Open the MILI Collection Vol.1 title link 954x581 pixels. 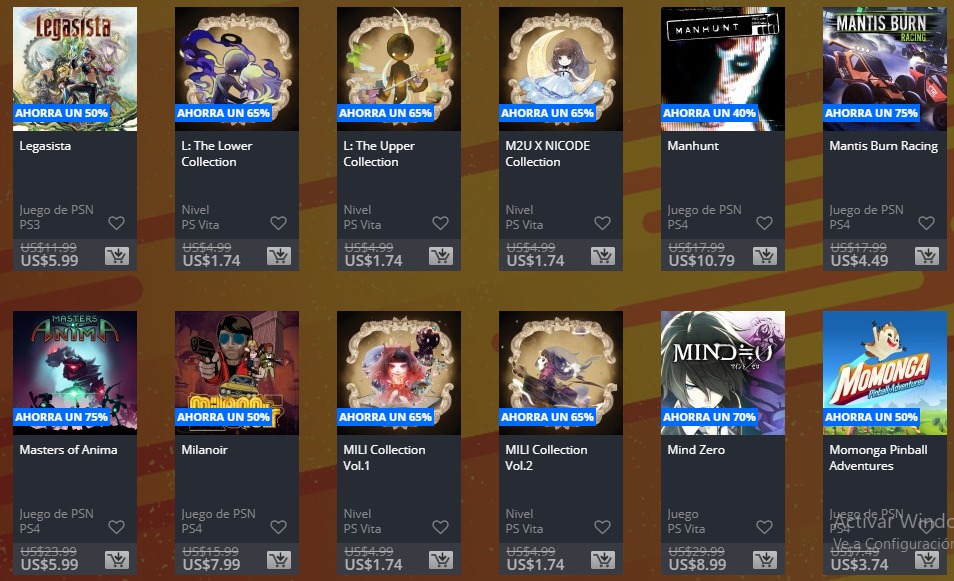385,457
